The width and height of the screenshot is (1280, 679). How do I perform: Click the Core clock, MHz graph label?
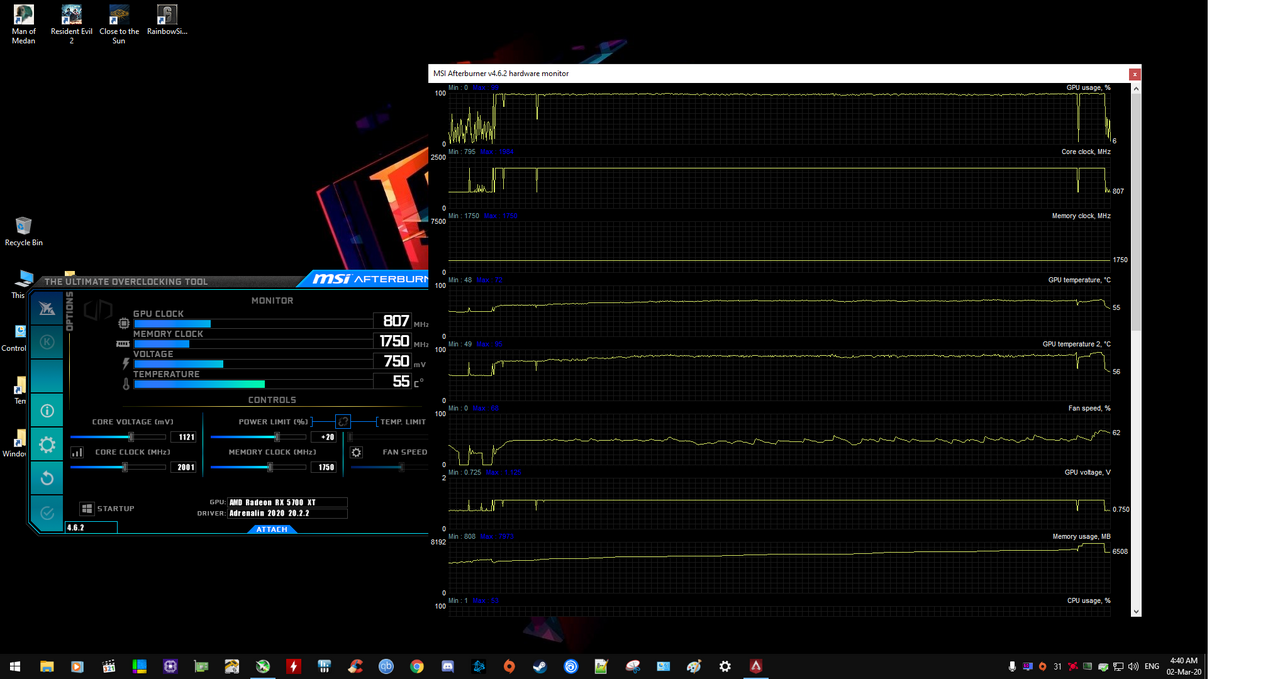tap(1086, 152)
